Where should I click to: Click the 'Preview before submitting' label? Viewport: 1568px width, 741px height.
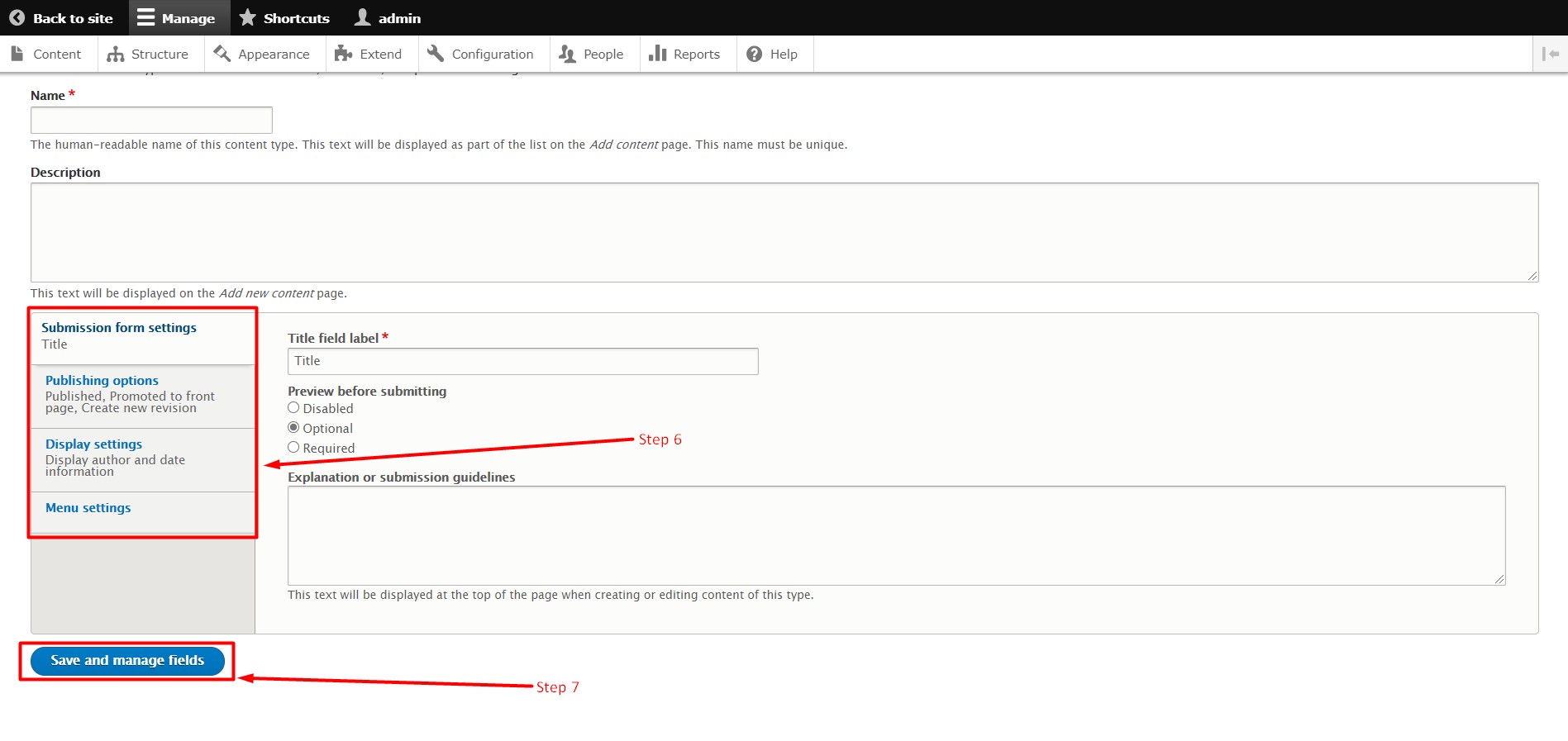(x=367, y=391)
